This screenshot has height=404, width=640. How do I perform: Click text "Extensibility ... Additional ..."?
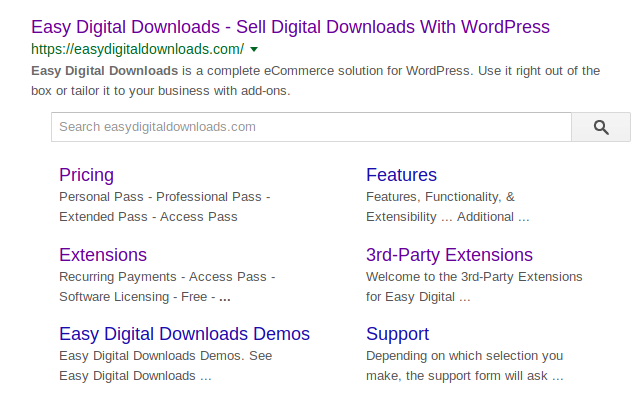pos(448,217)
